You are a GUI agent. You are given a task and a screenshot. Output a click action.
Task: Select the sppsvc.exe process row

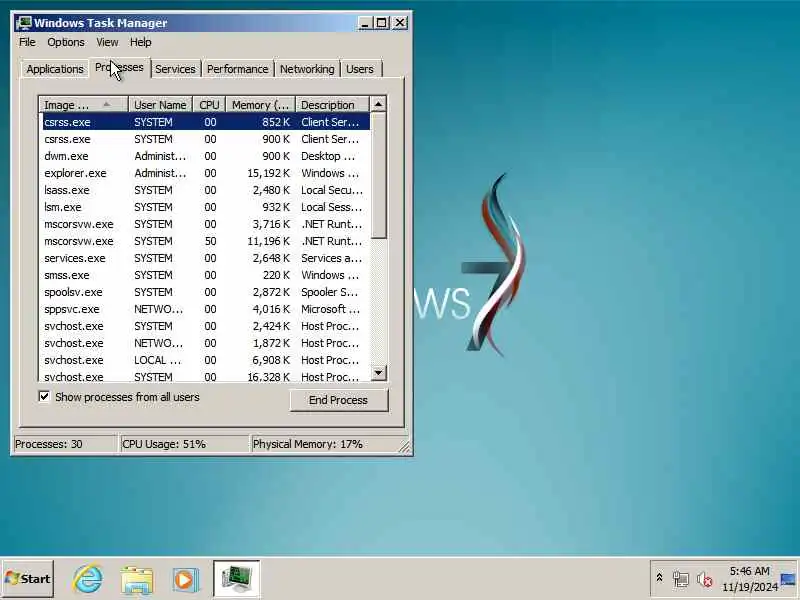tap(206, 309)
